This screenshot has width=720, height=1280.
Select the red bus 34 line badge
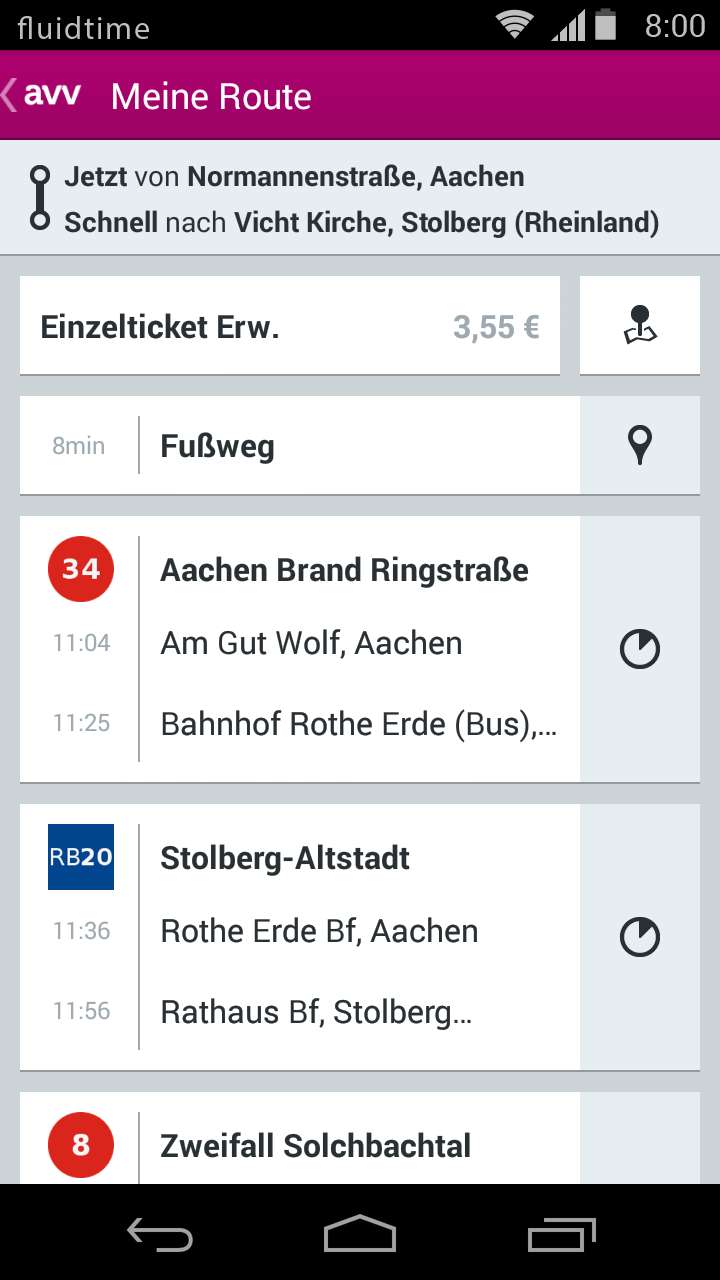click(x=81, y=569)
